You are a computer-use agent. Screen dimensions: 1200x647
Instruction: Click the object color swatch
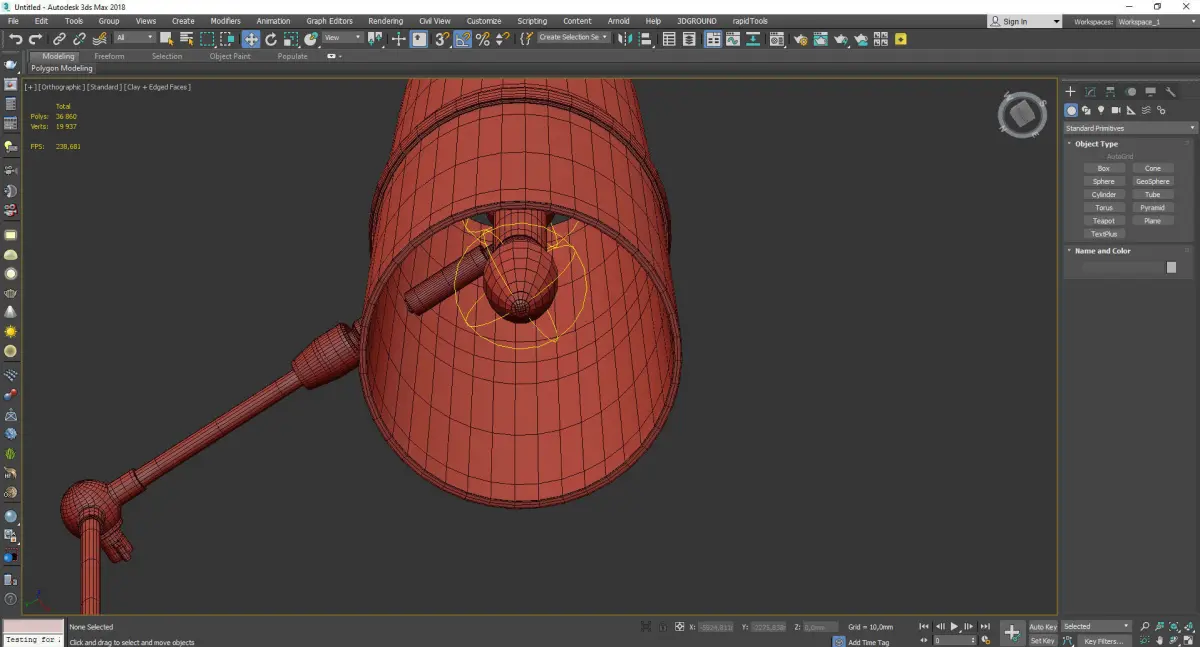[x=1171, y=268]
